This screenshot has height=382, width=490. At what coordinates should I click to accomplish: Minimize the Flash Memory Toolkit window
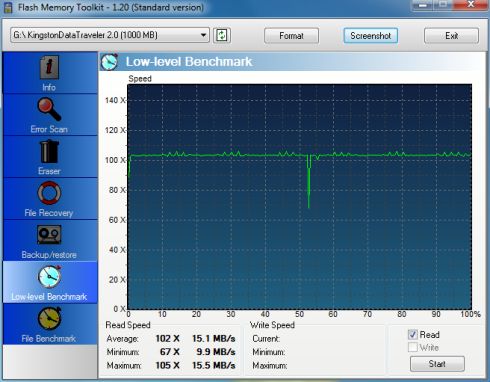point(423,5)
